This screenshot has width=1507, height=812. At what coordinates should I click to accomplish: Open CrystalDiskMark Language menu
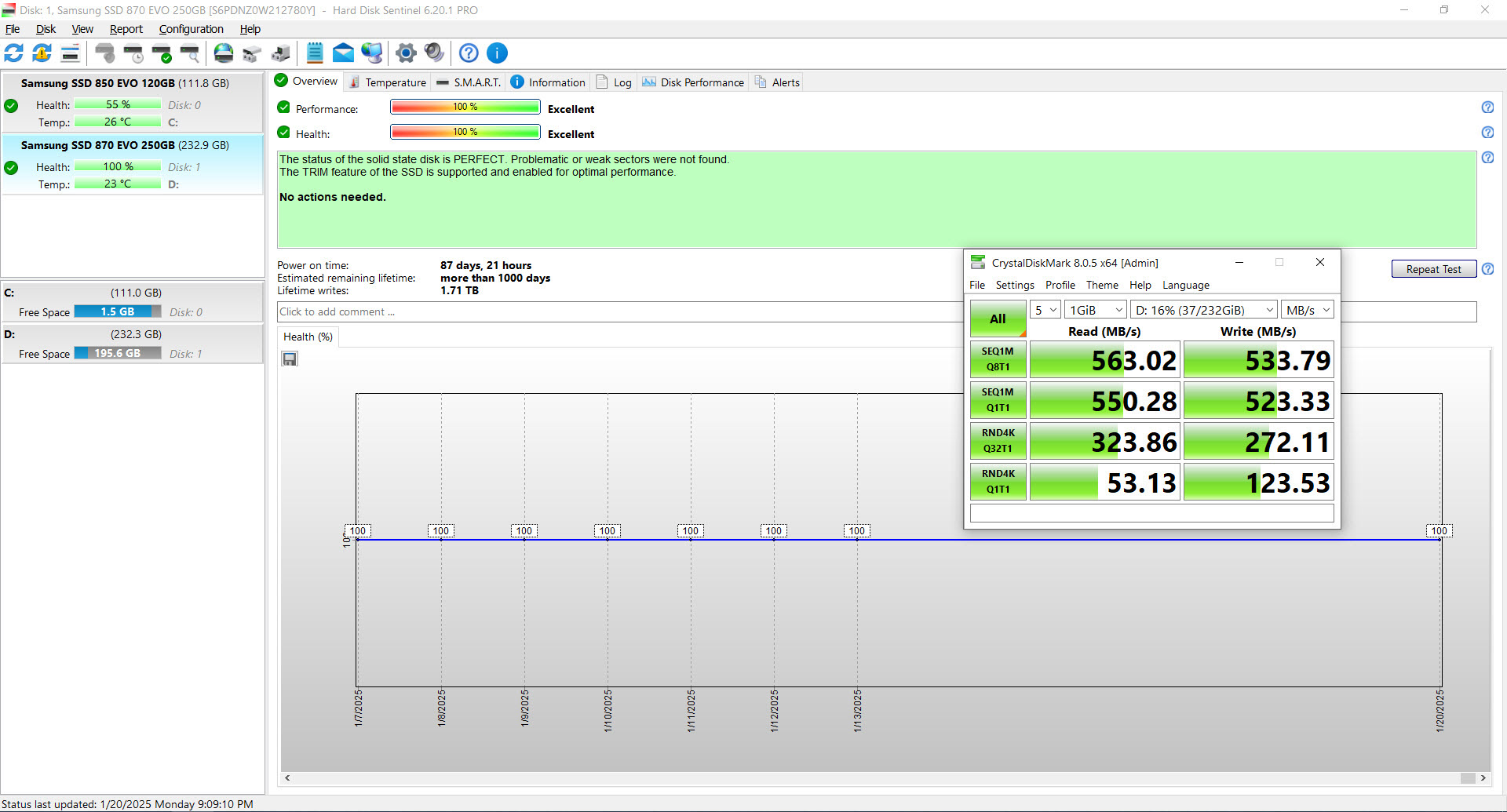pyautogui.click(x=1186, y=286)
